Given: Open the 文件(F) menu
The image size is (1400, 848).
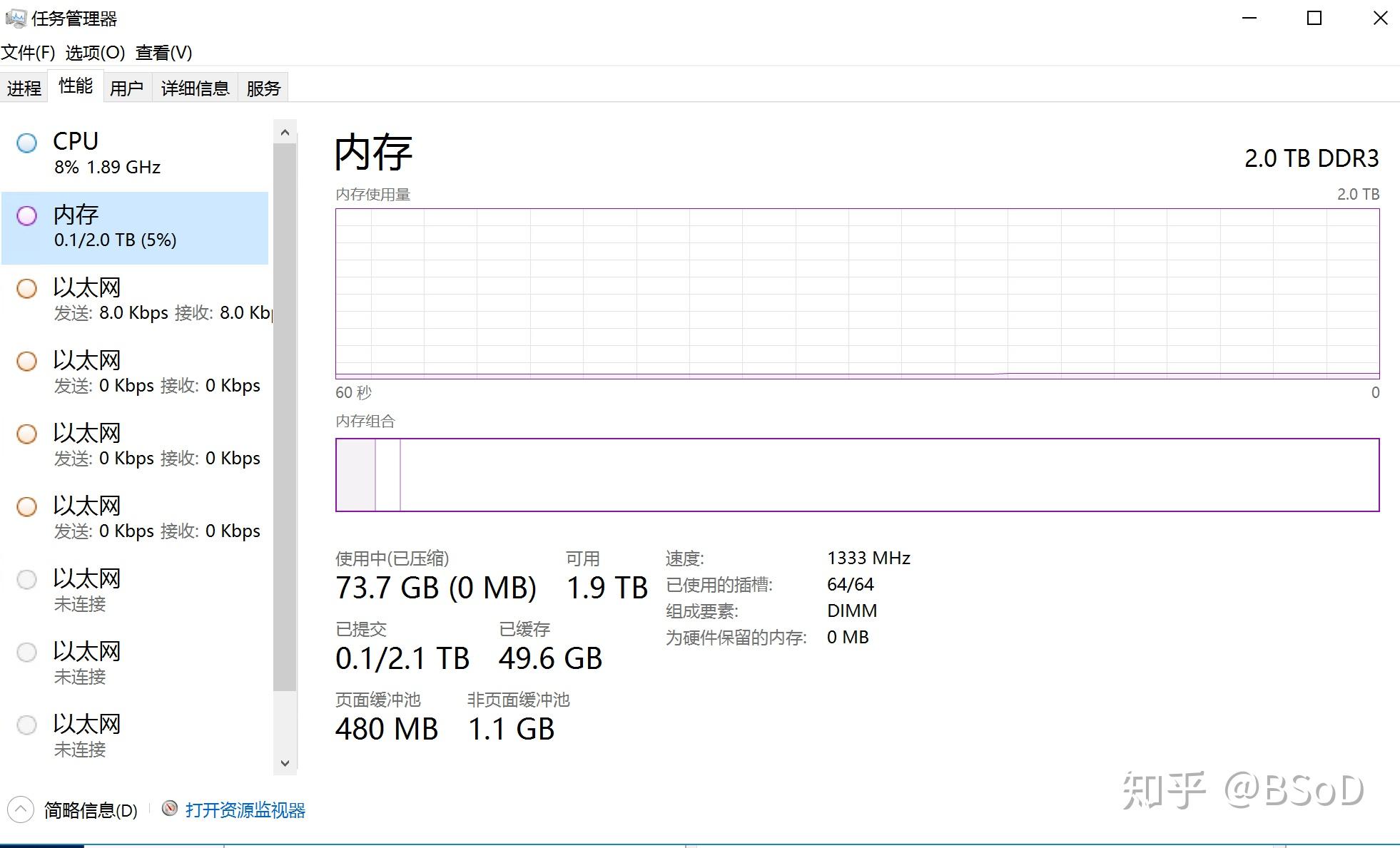Looking at the screenshot, I should [x=29, y=53].
